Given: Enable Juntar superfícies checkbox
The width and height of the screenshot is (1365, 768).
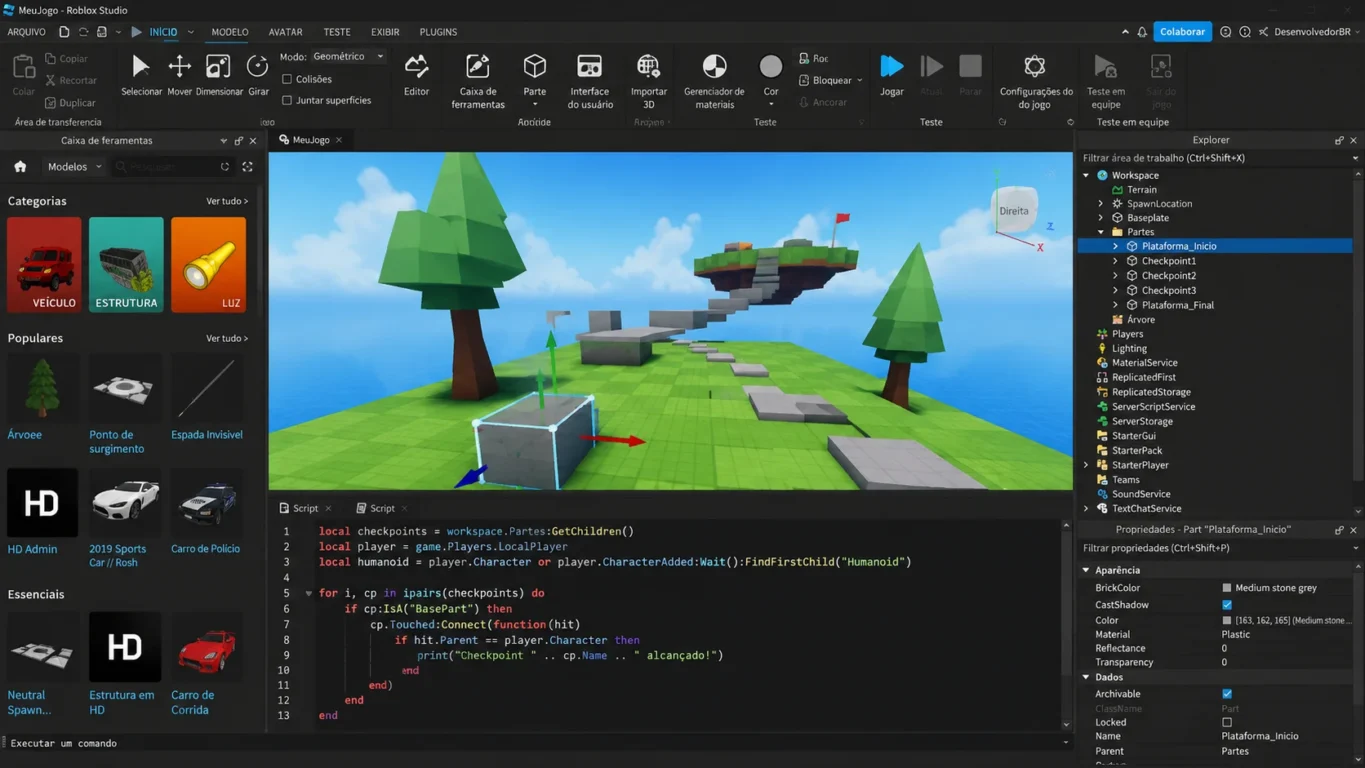Looking at the screenshot, I should point(287,100).
